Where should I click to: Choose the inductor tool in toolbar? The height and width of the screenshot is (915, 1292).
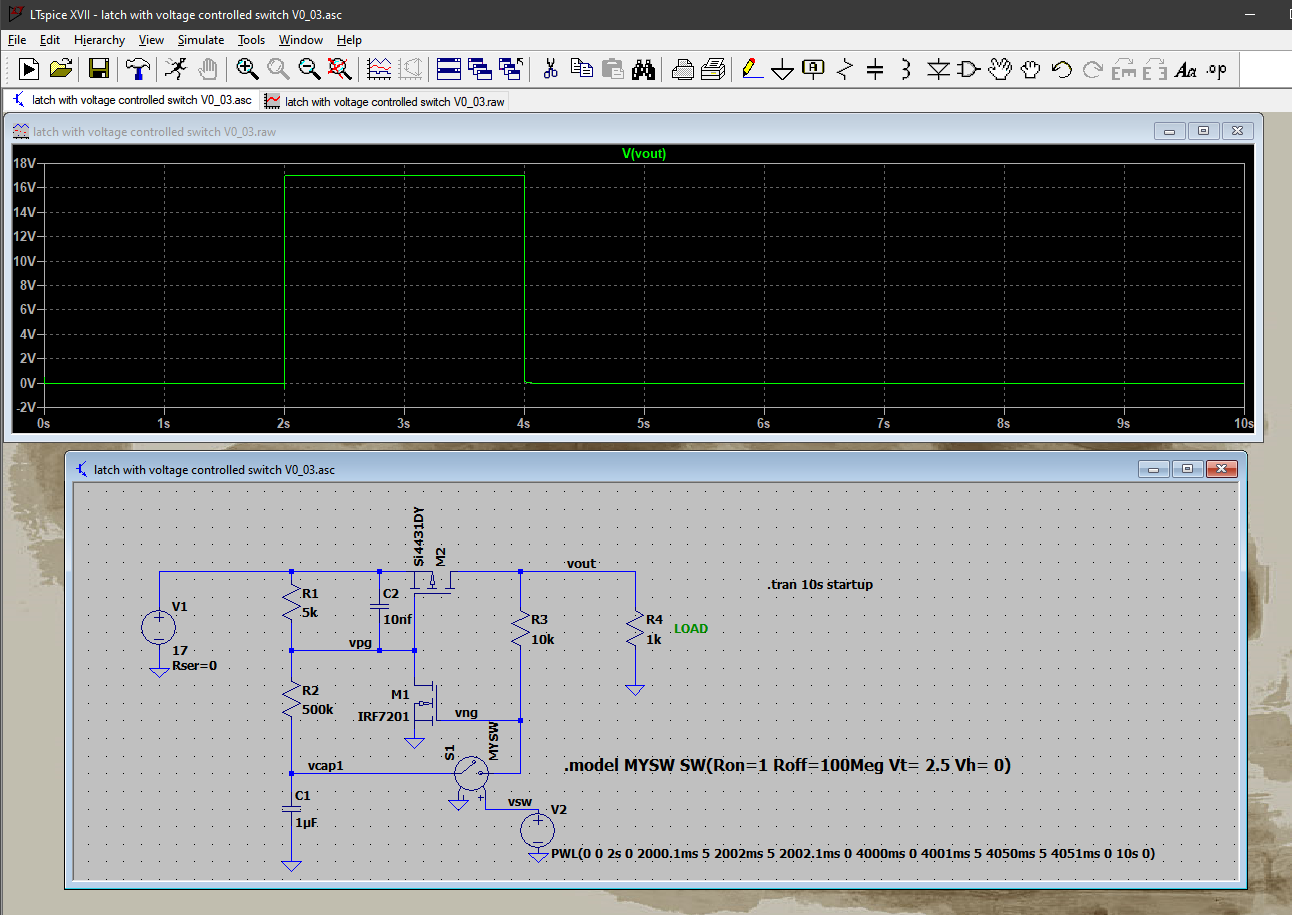(x=906, y=69)
